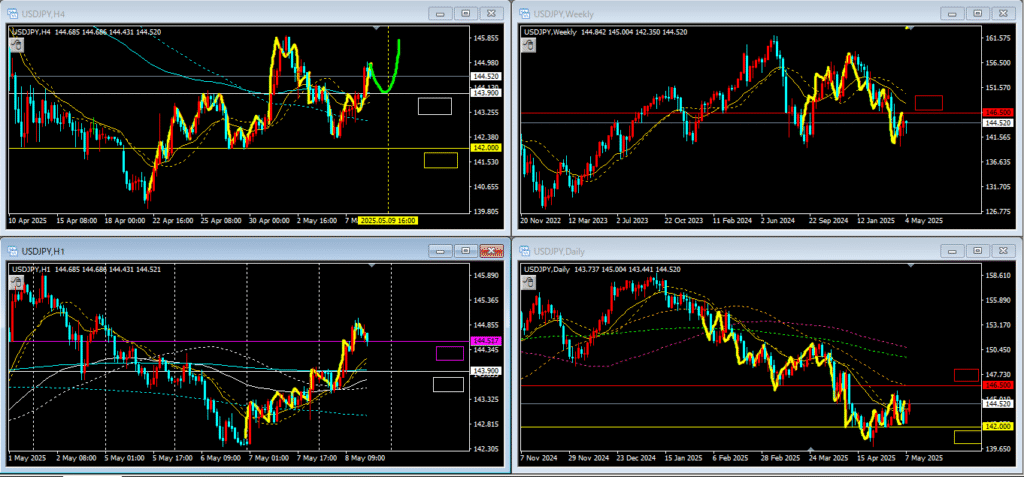
Task: Open one-click trading panel in Weekly chart
Action: tap(529, 44)
